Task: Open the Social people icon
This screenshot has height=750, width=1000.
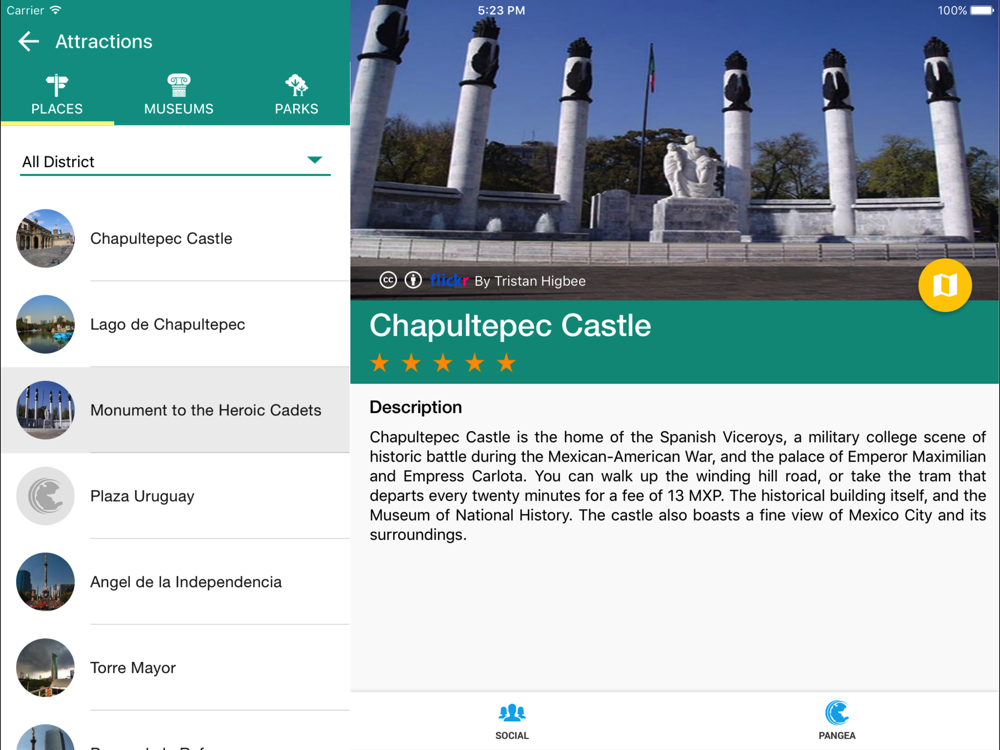Action: [512, 712]
